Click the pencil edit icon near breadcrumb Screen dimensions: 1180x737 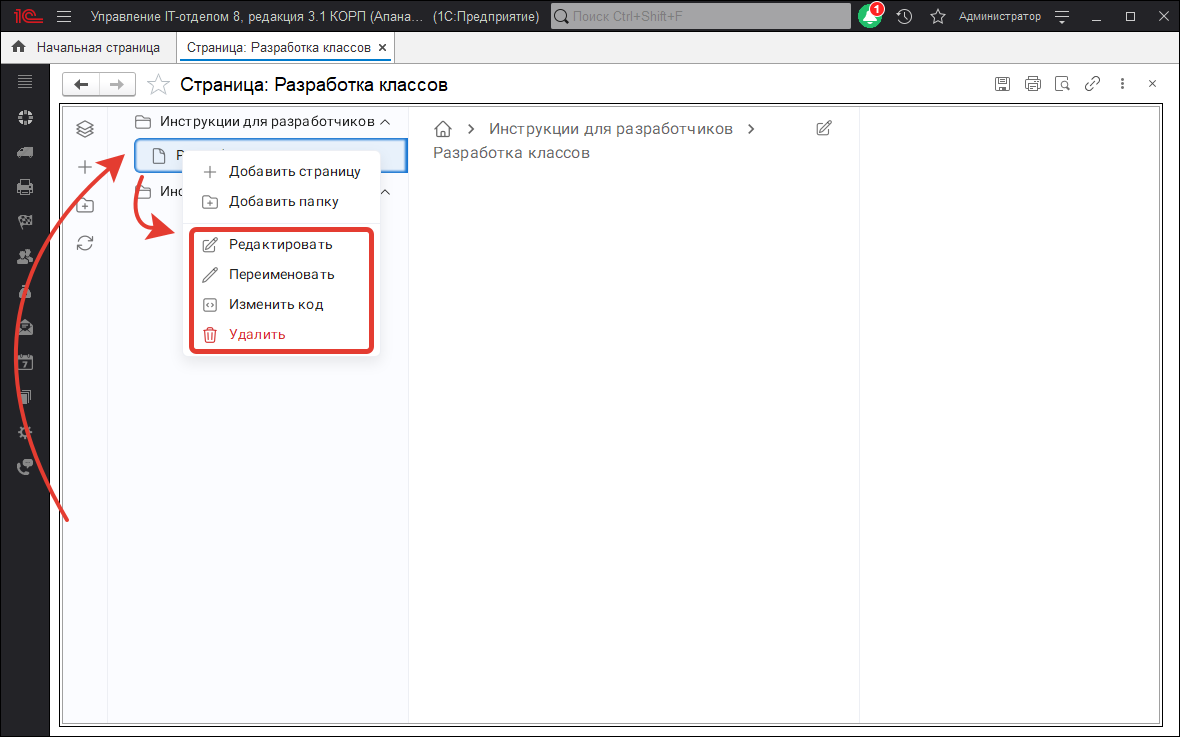tap(824, 128)
